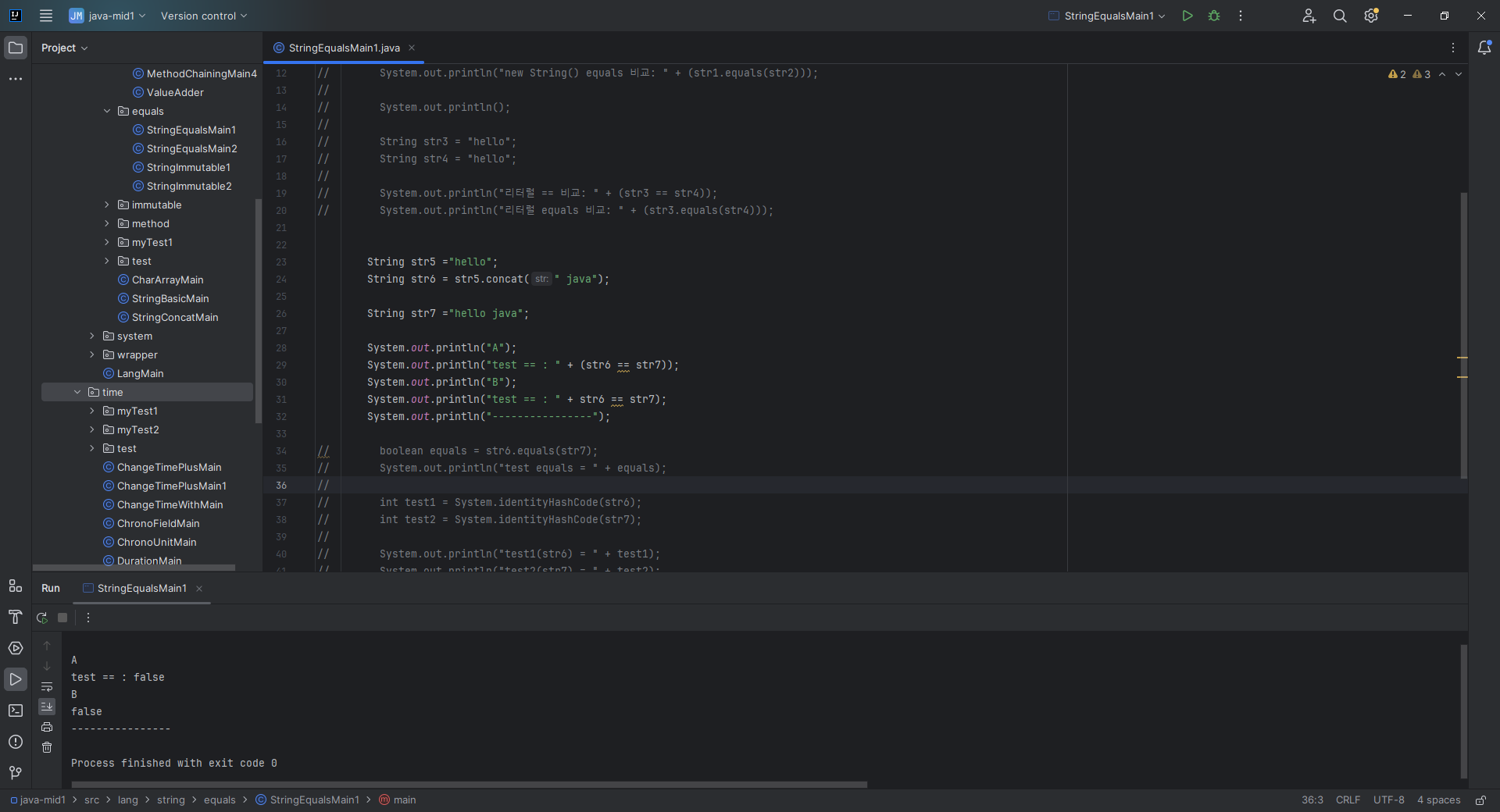Open the StringEqualsMain1 run configuration dropdown

1107,16
